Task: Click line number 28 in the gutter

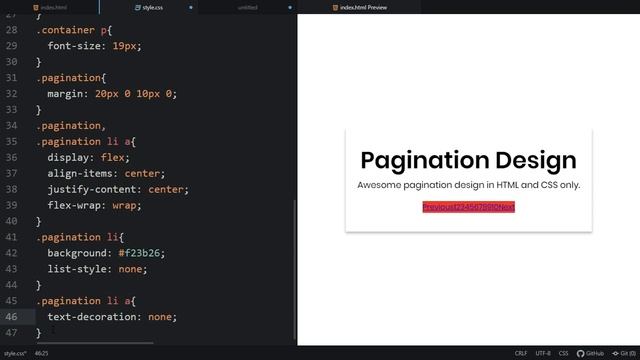Action: coord(11,30)
